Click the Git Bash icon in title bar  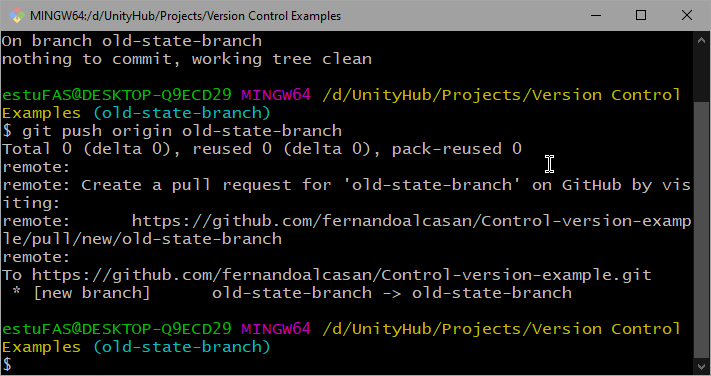click(x=17, y=15)
